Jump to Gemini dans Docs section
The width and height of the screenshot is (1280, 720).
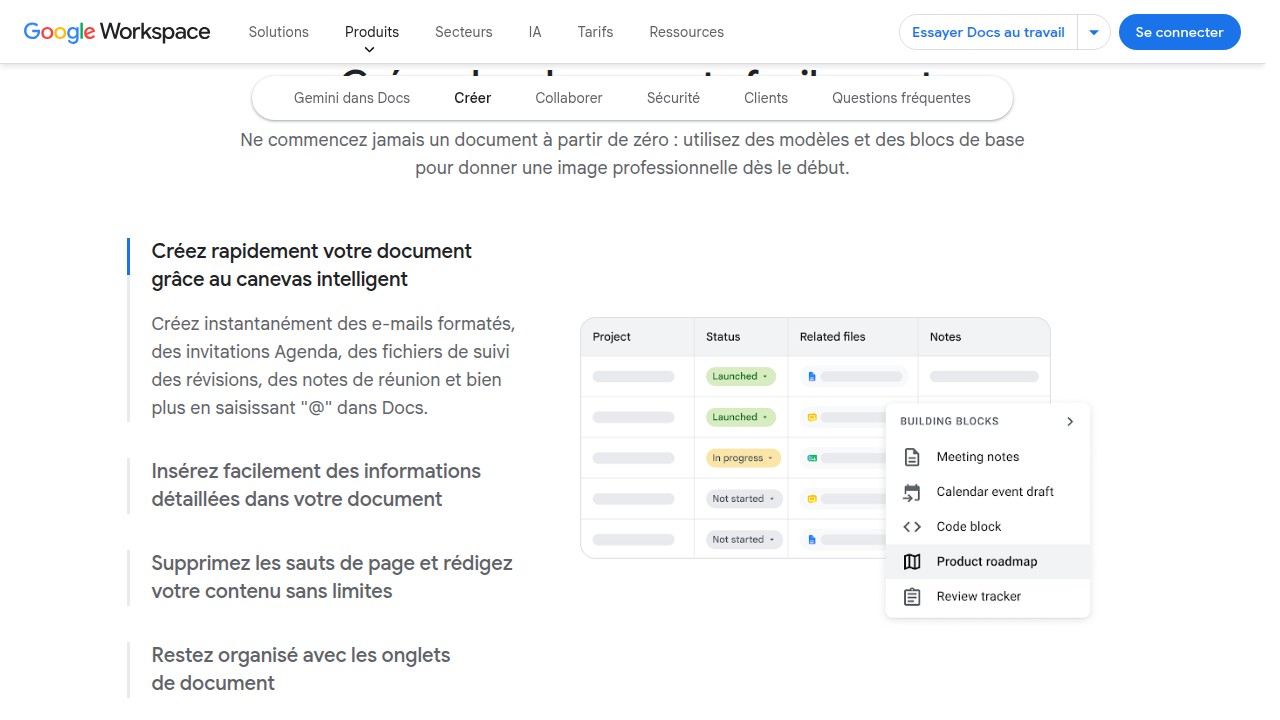click(352, 98)
